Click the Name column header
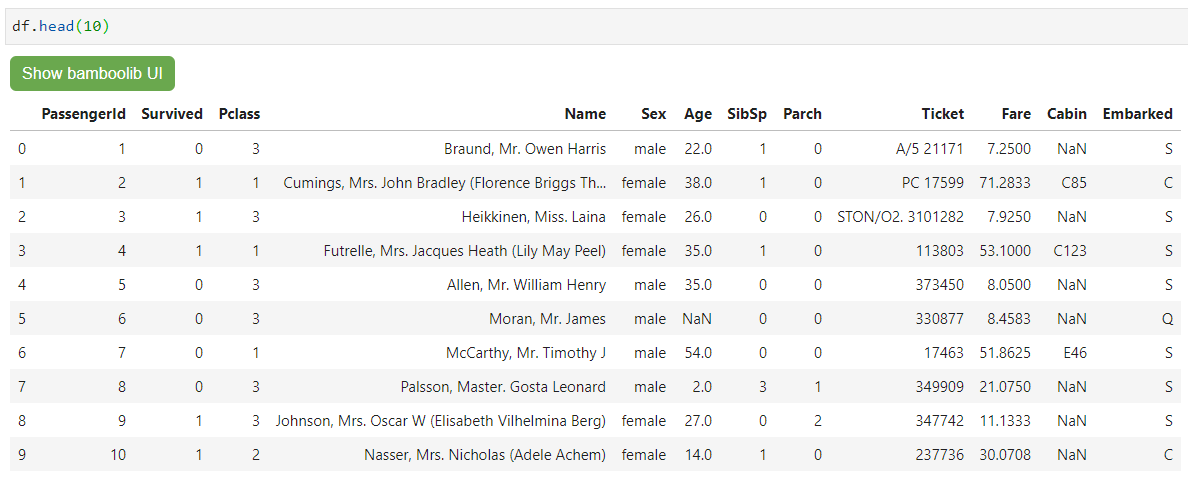The height and width of the screenshot is (485, 1188). (x=585, y=114)
